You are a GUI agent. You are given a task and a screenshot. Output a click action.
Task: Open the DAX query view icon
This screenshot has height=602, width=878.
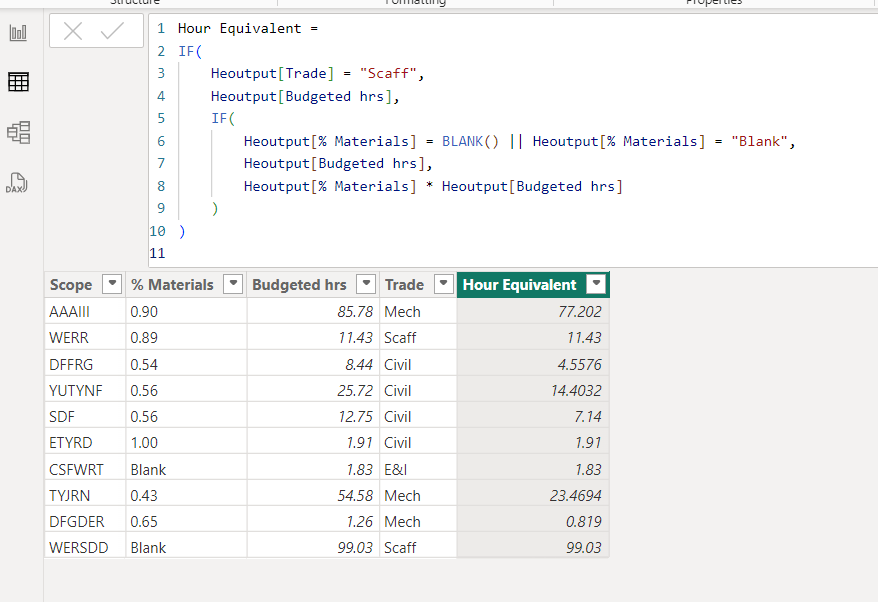(x=17, y=183)
